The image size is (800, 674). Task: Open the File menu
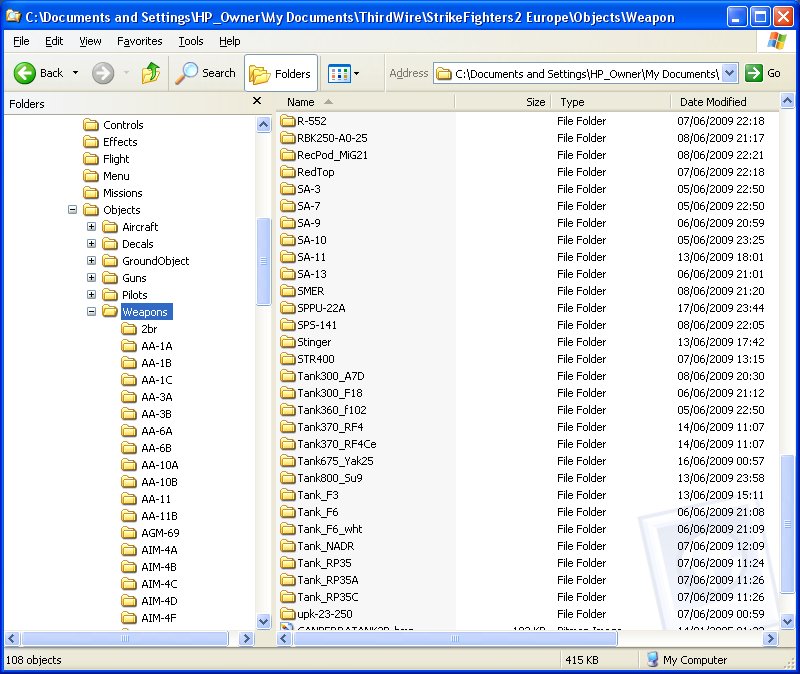pos(21,41)
